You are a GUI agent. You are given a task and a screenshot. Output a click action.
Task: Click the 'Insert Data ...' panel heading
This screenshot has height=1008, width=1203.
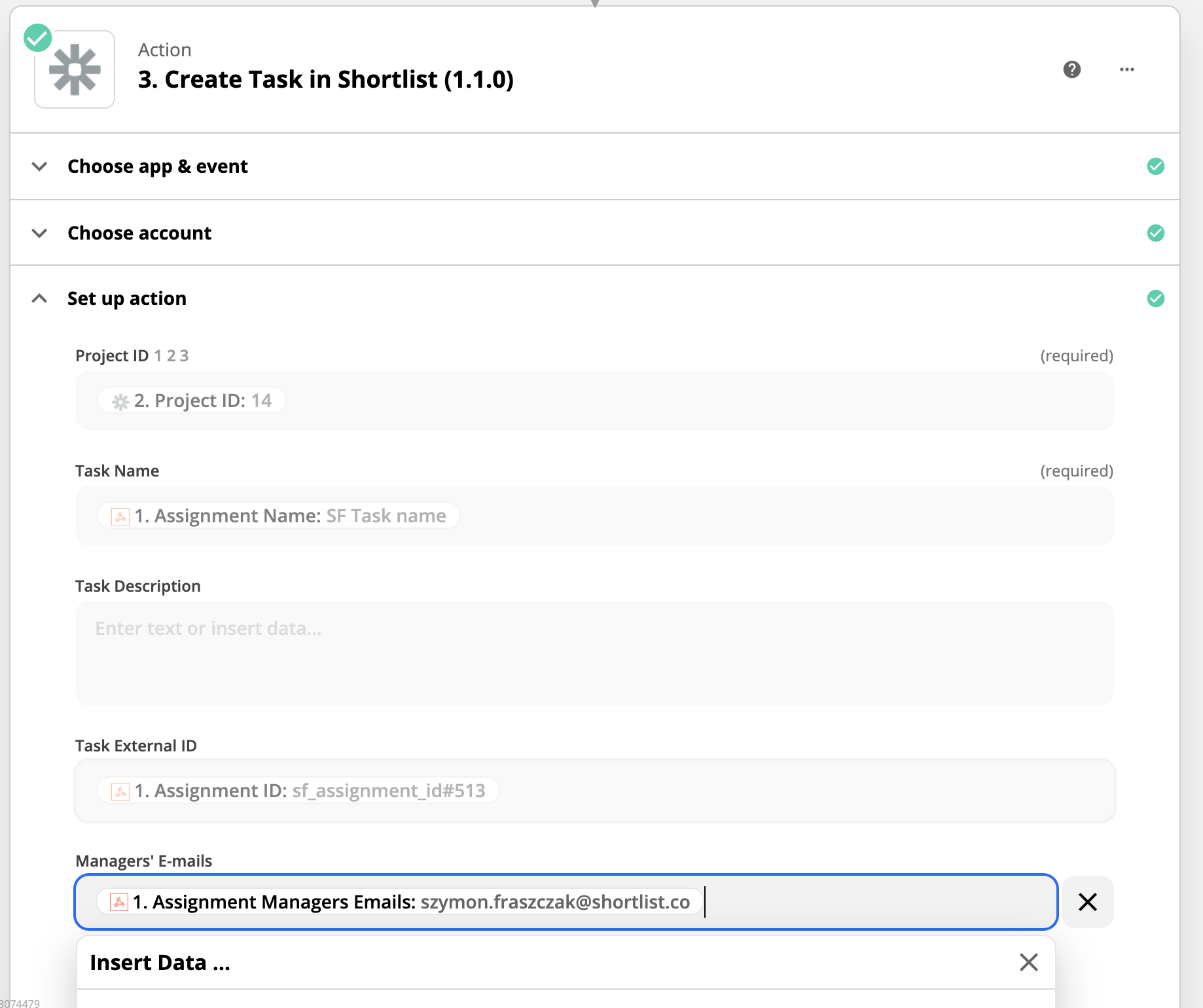tap(160, 962)
